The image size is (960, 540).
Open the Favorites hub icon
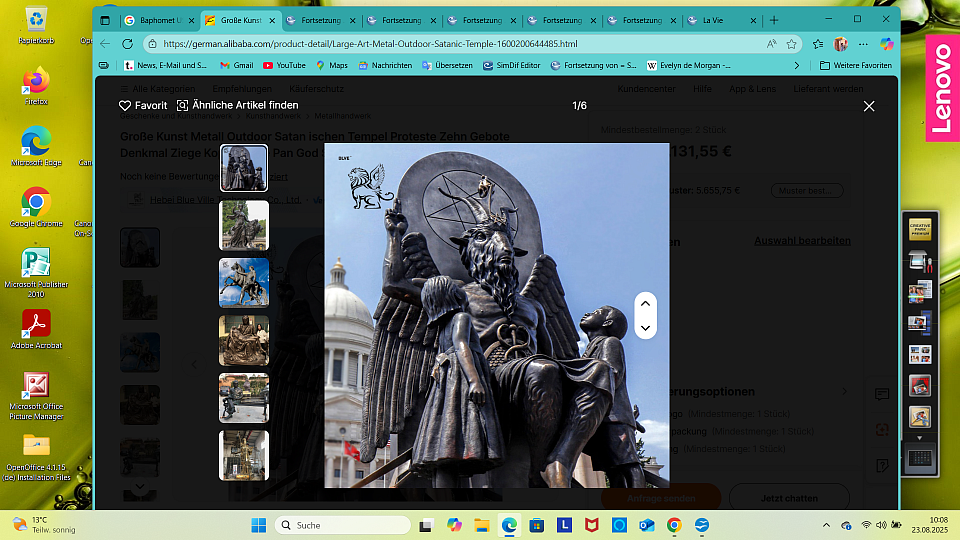818,44
